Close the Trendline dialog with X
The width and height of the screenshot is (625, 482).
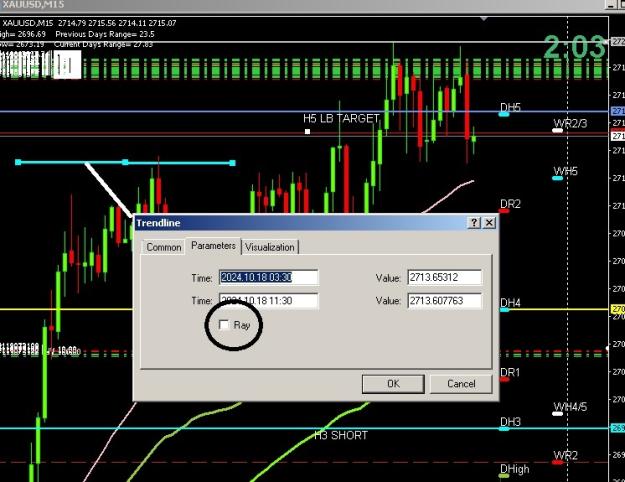[489, 222]
